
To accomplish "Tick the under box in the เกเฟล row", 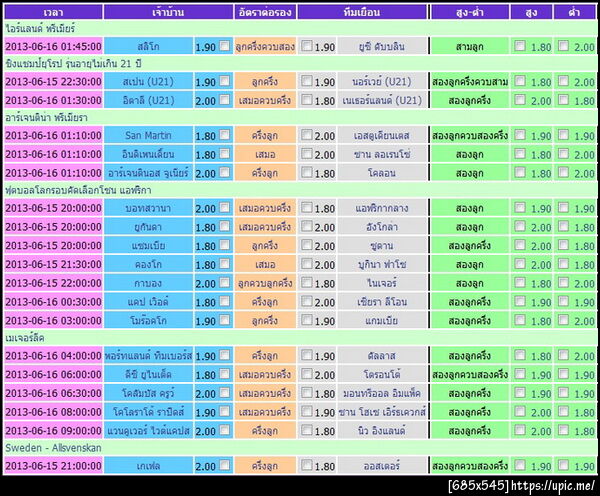I will pyautogui.click(x=563, y=465).
